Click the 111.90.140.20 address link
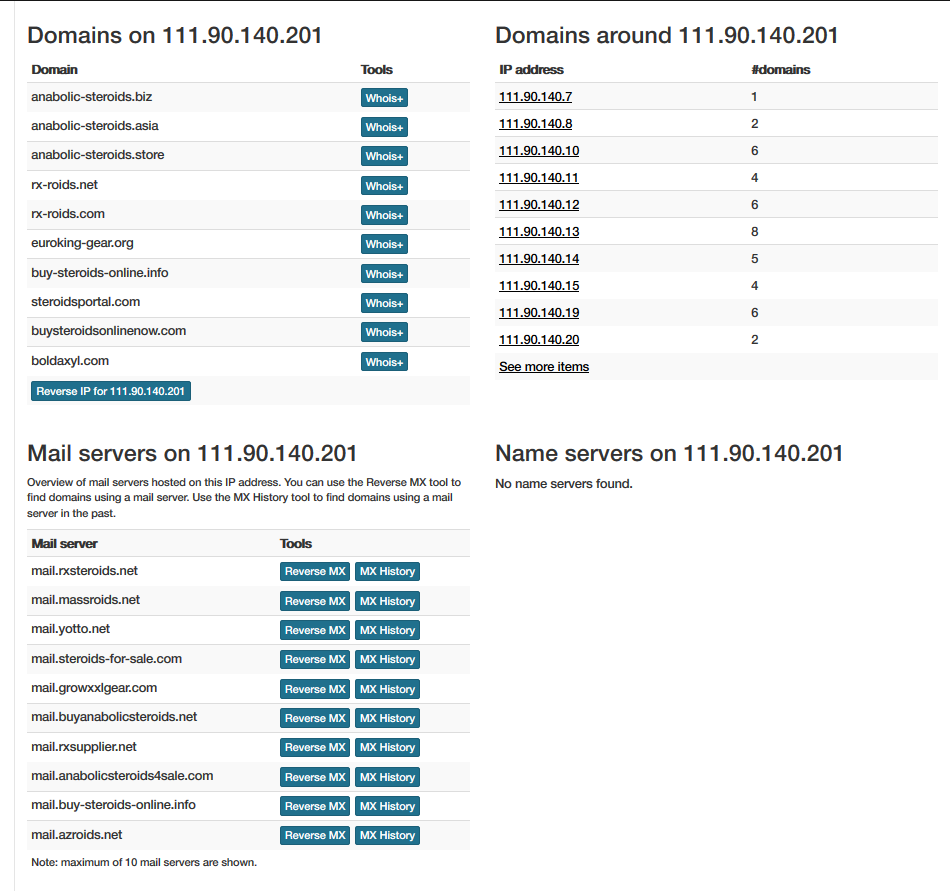950x891 pixels. point(538,340)
